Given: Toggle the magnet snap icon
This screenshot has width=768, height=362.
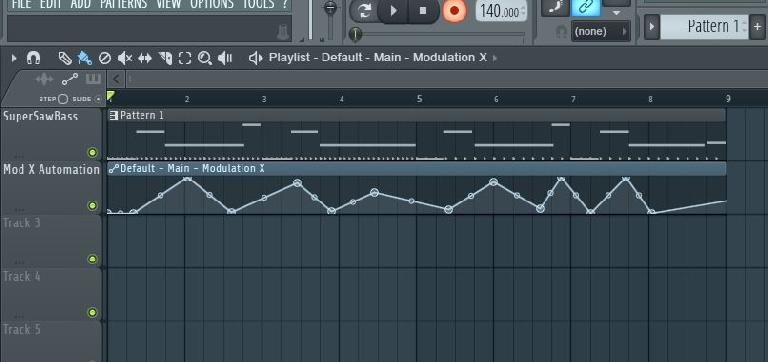Looking at the screenshot, I should pyautogui.click(x=33, y=58).
